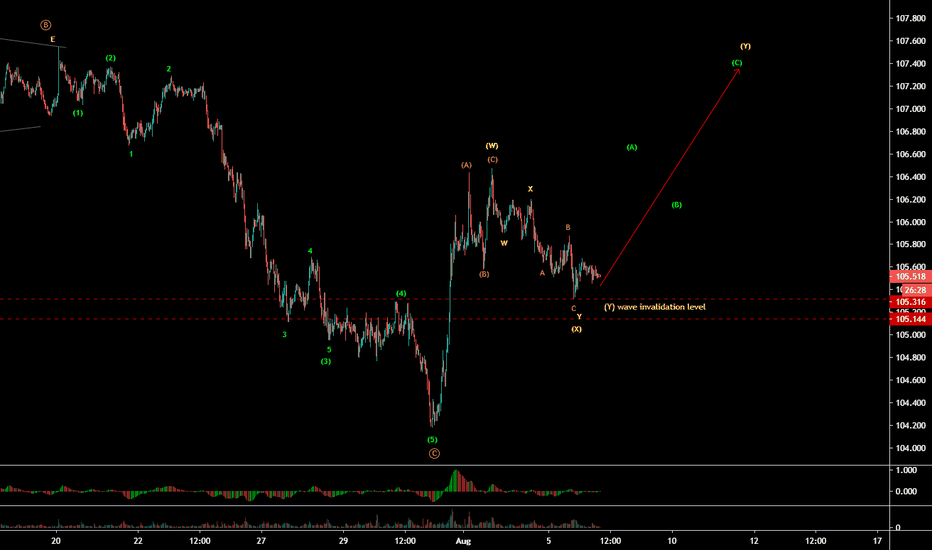The width and height of the screenshot is (932, 550).
Task: Click the orange A subwave label
Action: click(542, 274)
